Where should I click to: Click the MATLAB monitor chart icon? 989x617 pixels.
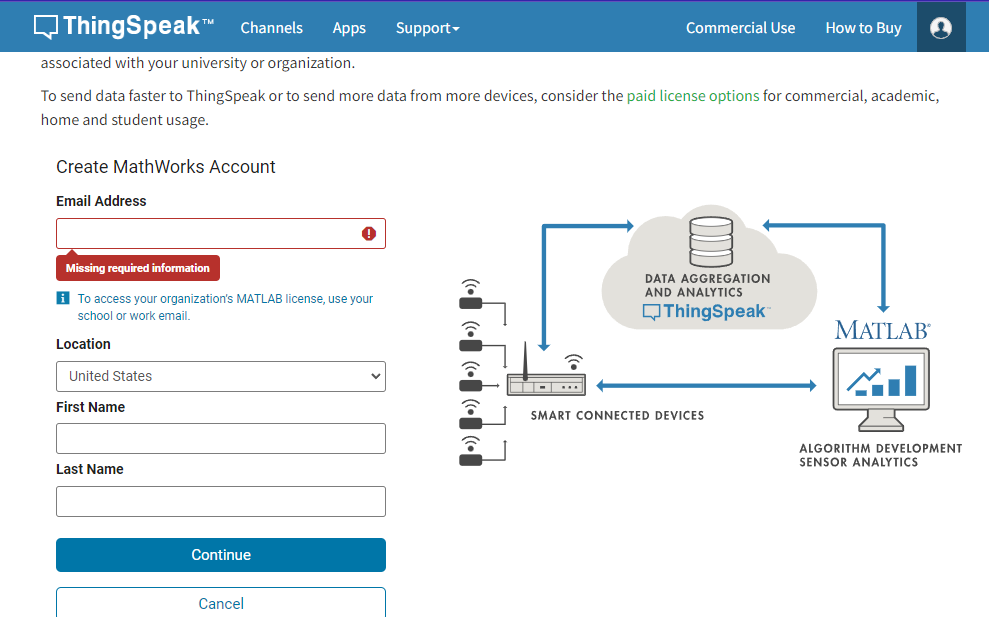[x=881, y=389]
